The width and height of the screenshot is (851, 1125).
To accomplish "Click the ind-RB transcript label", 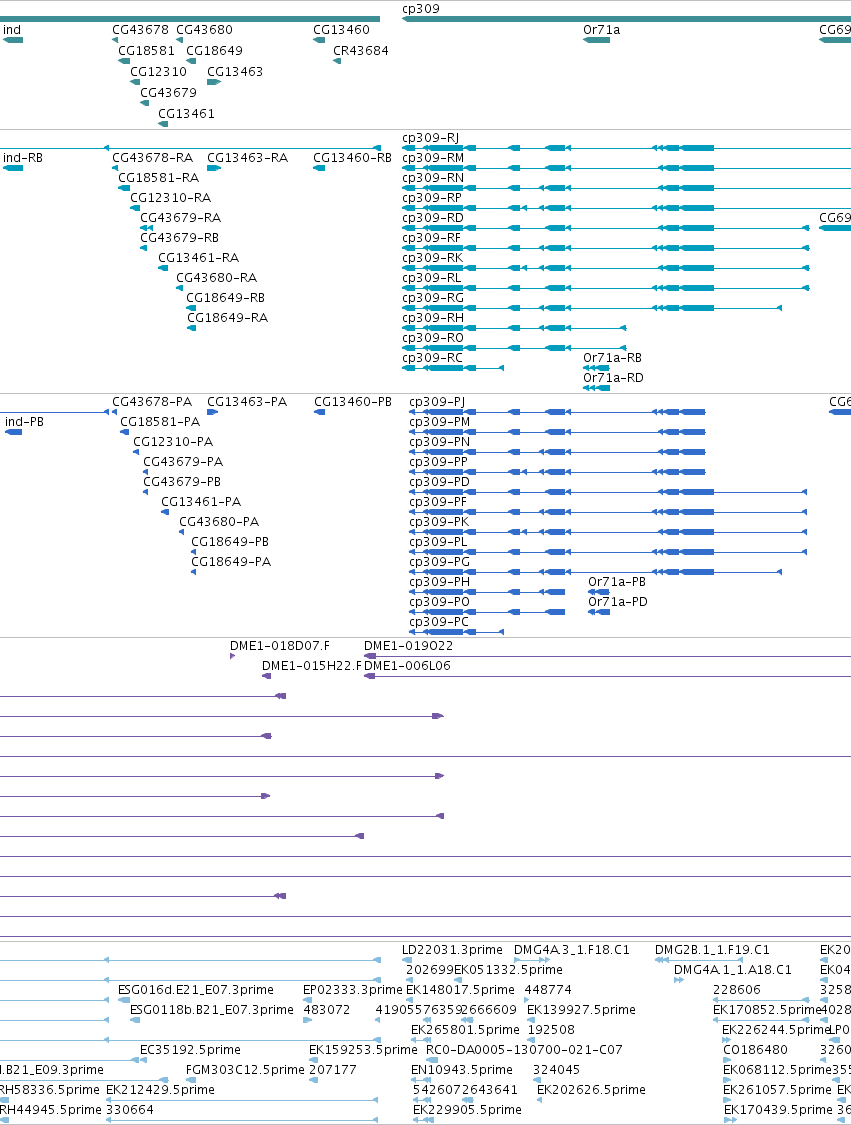I will click(x=23, y=157).
